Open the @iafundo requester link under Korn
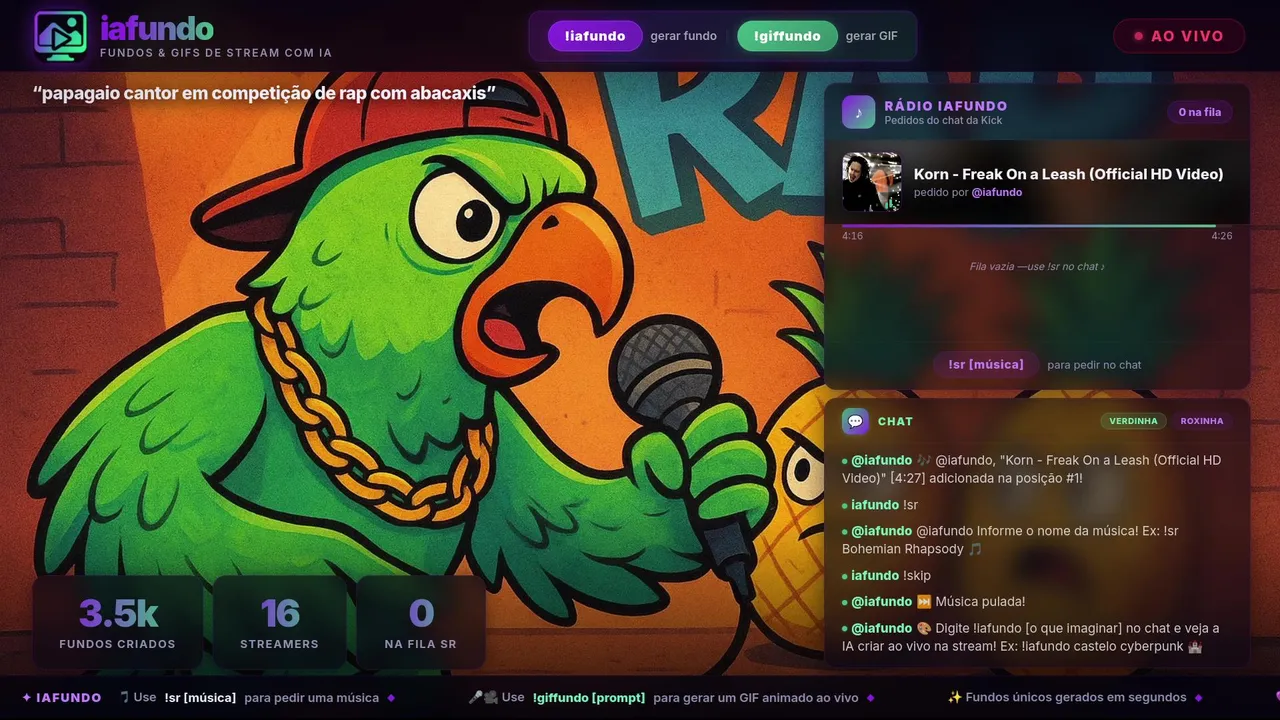 pyautogui.click(x=997, y=192)
